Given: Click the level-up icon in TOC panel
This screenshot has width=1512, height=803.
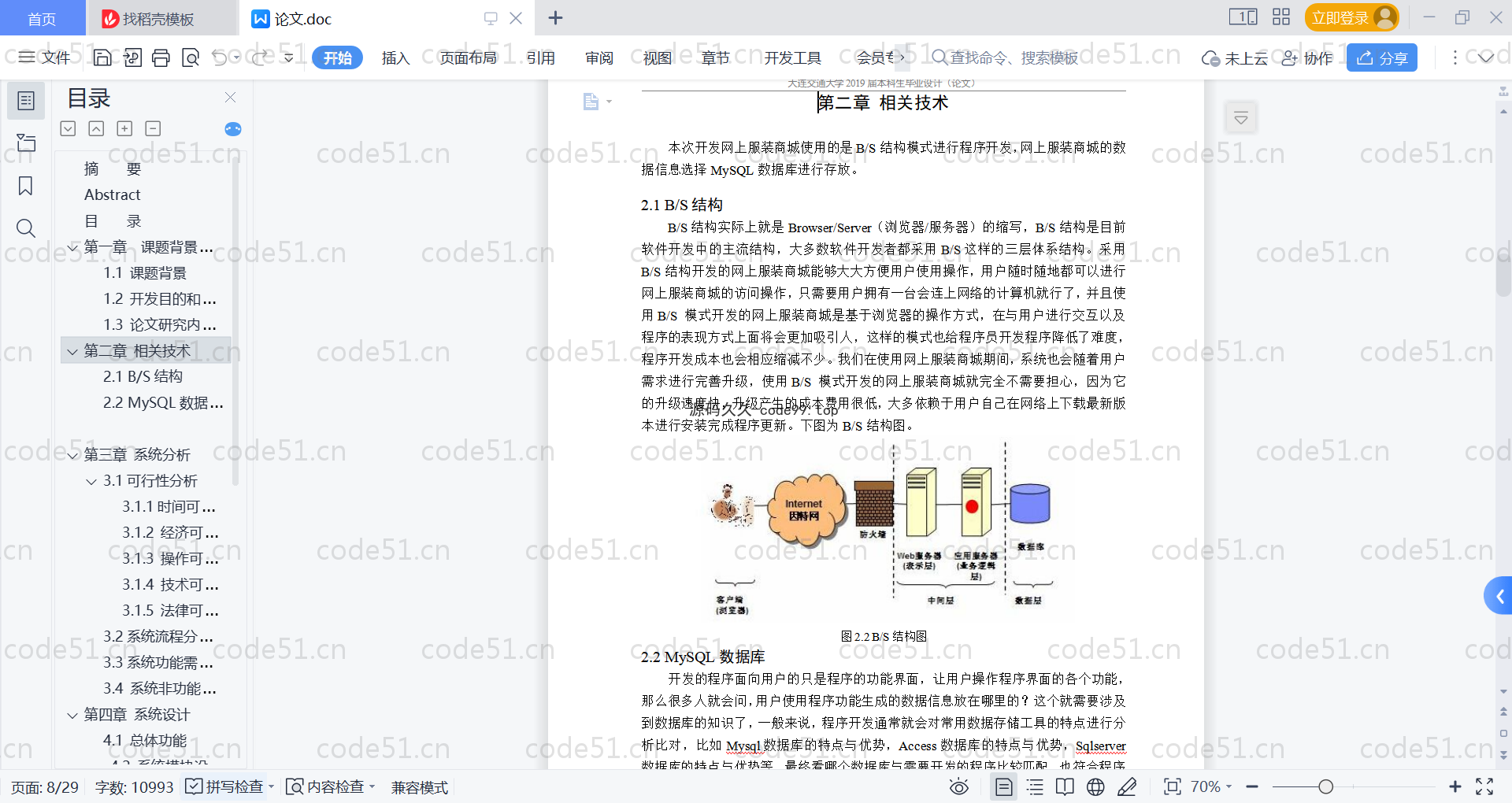Looking at the screenshot, I should [x=96, y=128].
